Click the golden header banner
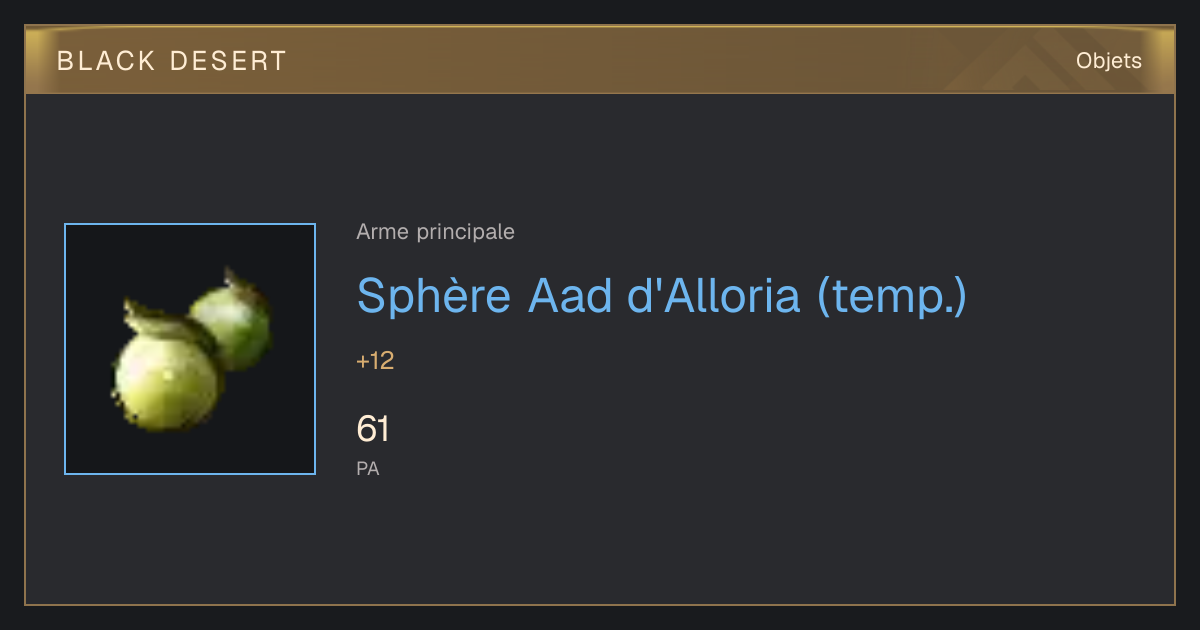Viewport: 1200px width, 630px height. [600, 60]
